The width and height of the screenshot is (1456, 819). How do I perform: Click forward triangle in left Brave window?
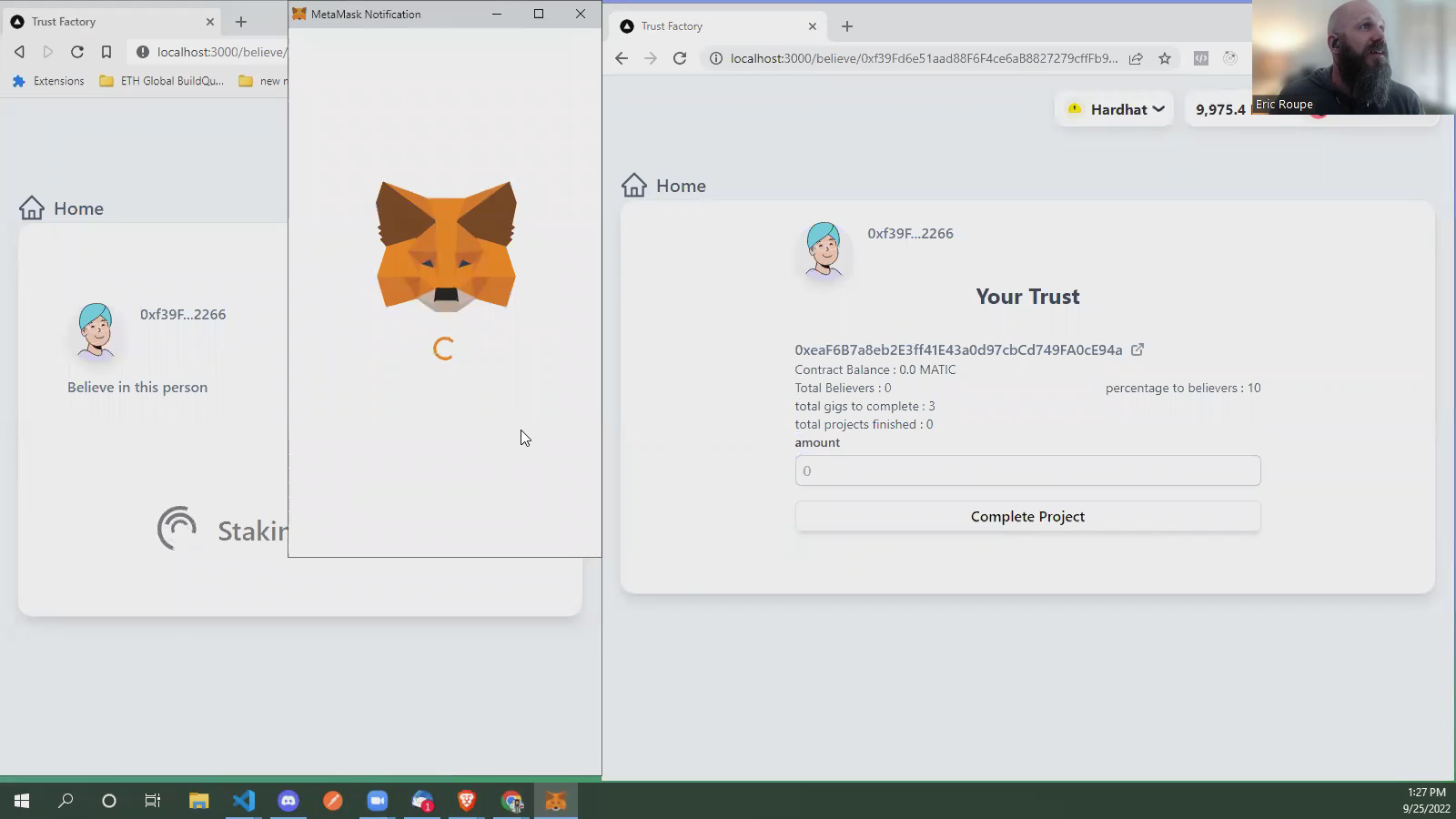coord(48,52)
